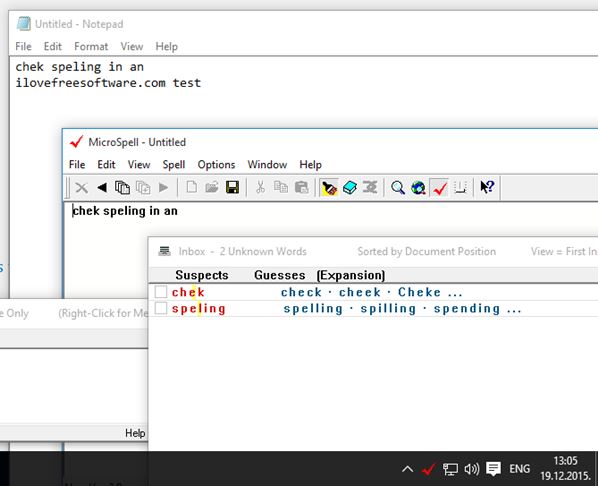Click the Inbox panel icon
This screenshot has width=598, height=486.
164,251
